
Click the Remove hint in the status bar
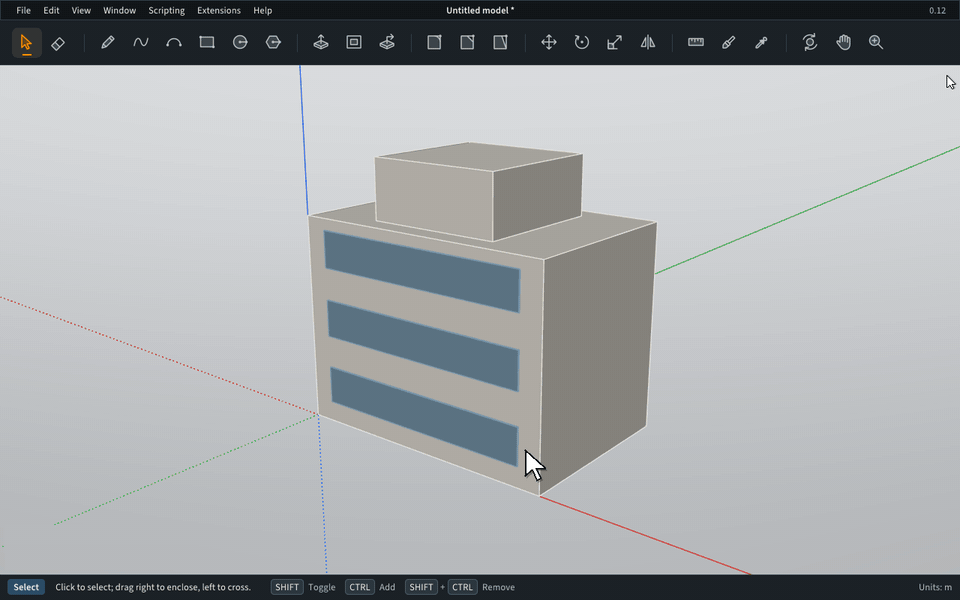pos(498,587)
